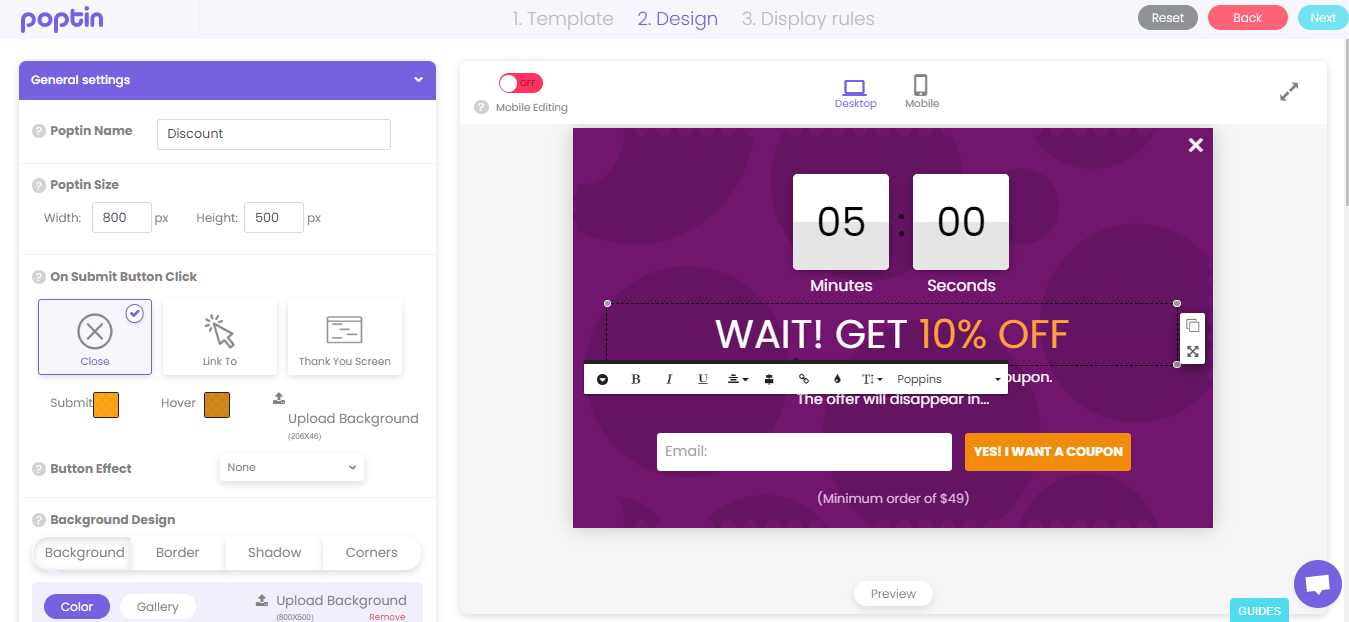The image size is (1349, 622).
Task: Open the text color droplet tool
Action: pyautogui.click(x=836, y=378)
